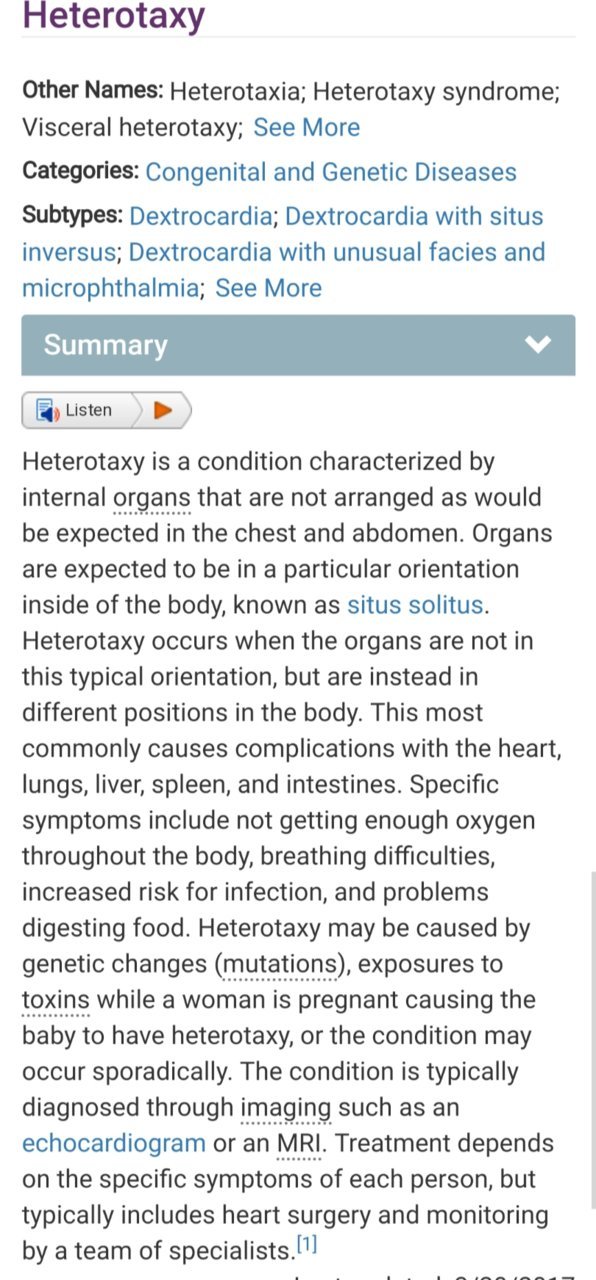This screenshot has width=596, height=1280.
Task: Follow the situs solitus link
Action: (415, 605)
